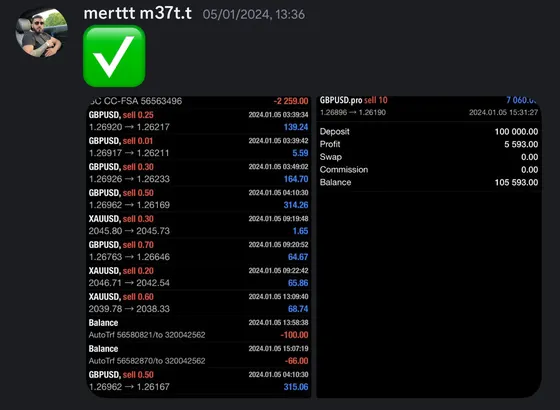
Task: Click the 05/01/2024, 13:36 message timestamp
Action: (254, 14)
